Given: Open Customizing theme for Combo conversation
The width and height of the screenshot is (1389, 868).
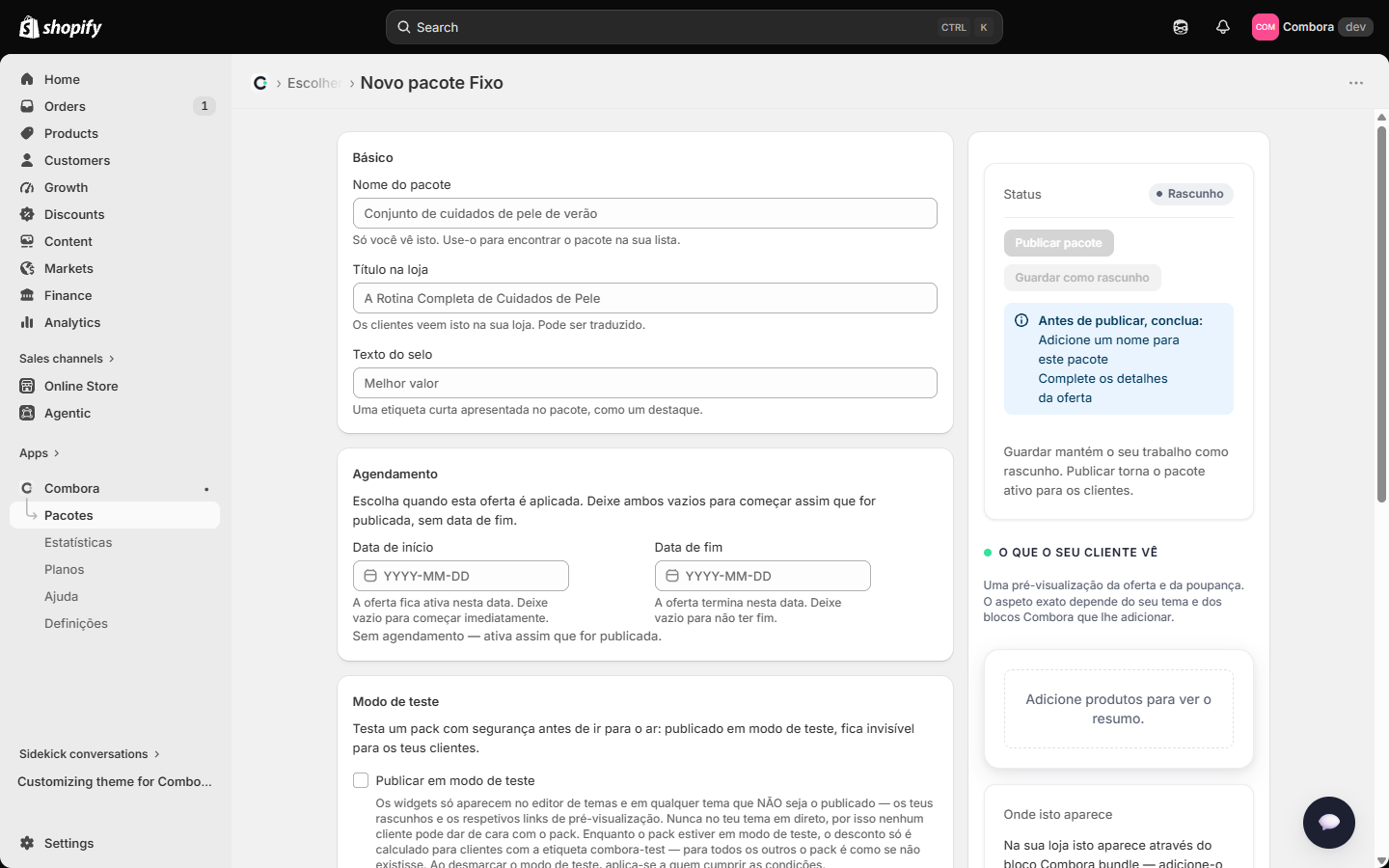Looking at the screenshot, I should click(115, 781).
